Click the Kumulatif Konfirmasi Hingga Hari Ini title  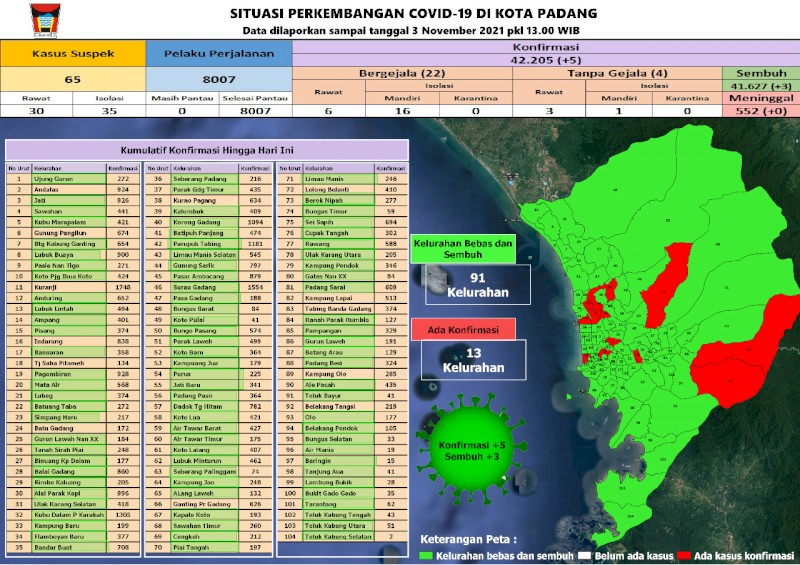pos(207,151)
